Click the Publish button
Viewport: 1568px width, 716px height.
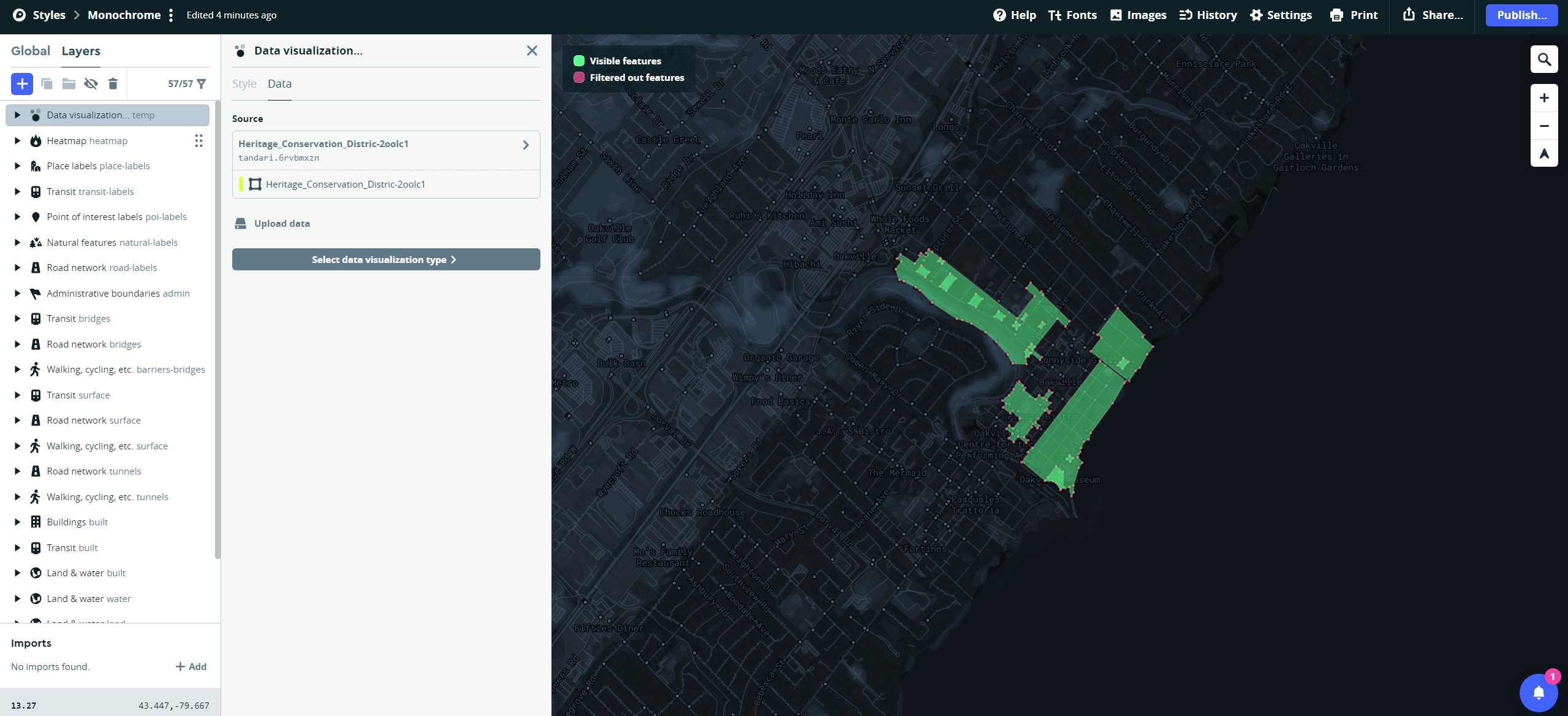tap(1520, 15)
